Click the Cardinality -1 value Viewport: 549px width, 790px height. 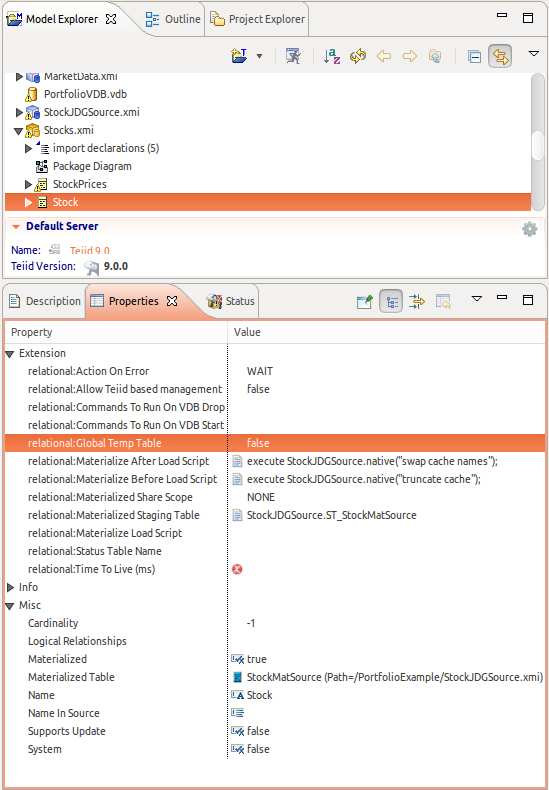pyautogui.click(x=251, y=623)
